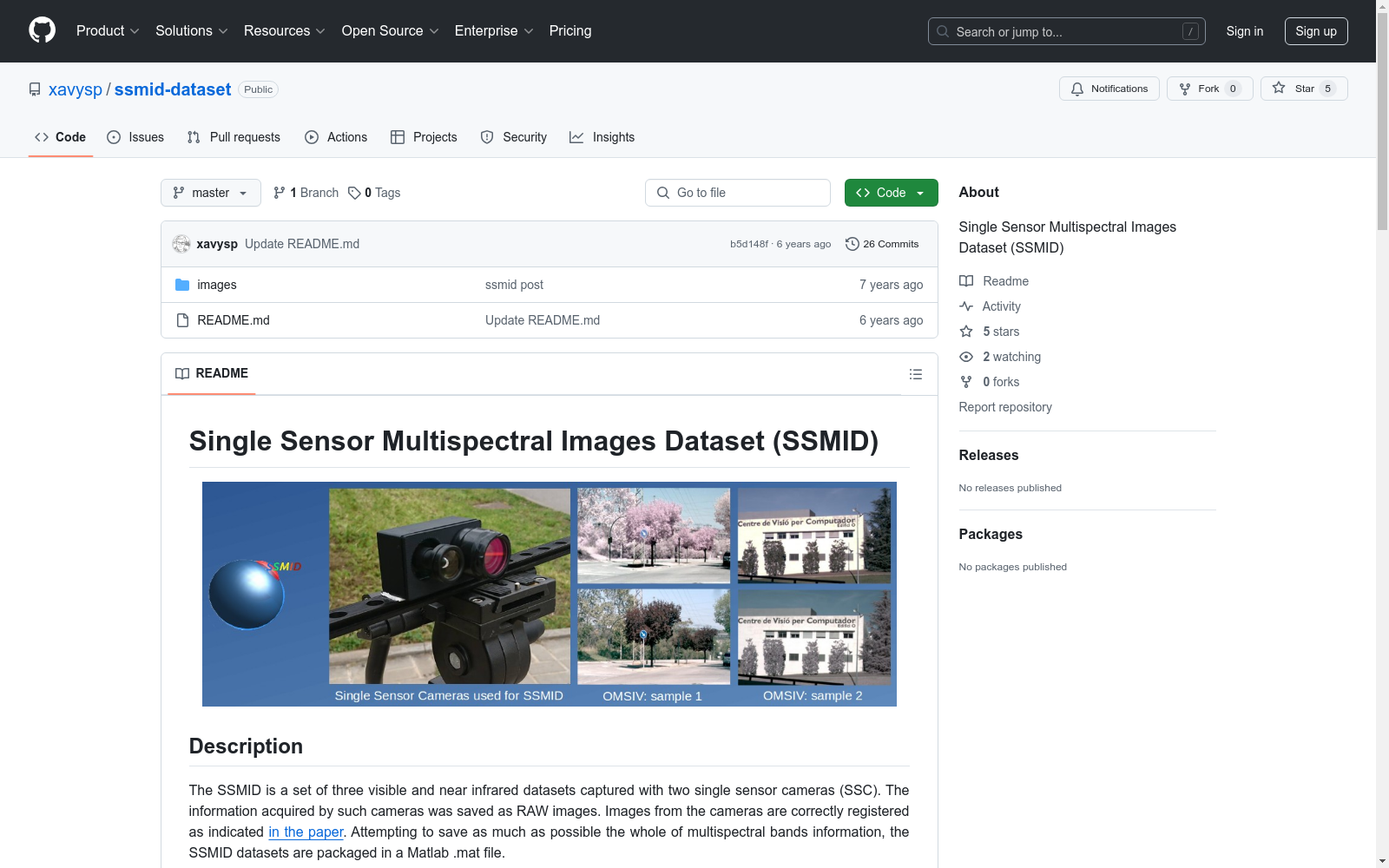The height and width of the screenshot is (868, 1389).
Task: Click the search magnifier icon in header
Action: tap(943, 31)
